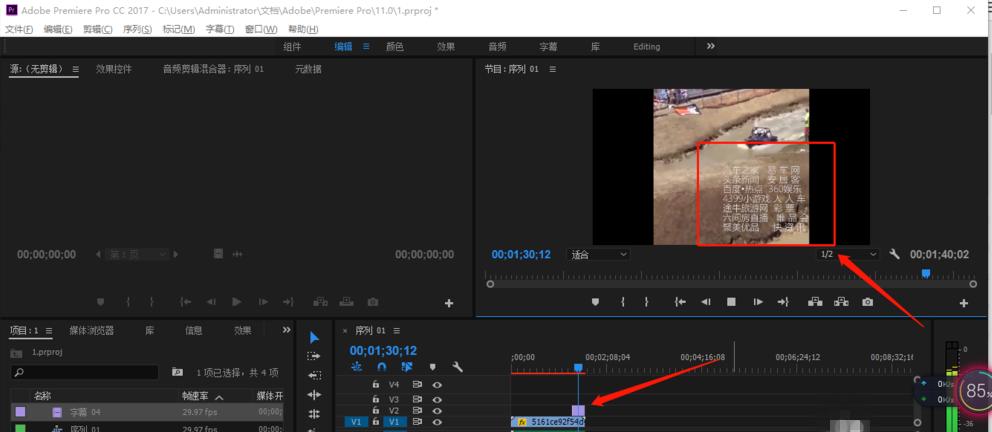Pick the Track Select Forward tool

click(x=314, y=357)
